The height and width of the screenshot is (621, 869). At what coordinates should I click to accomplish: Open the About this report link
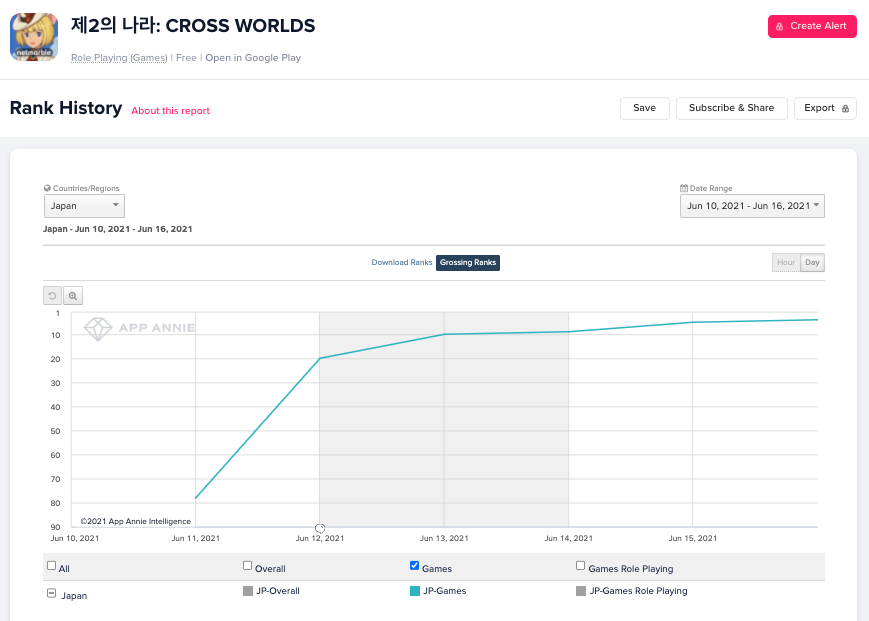(x=170, y=111)
